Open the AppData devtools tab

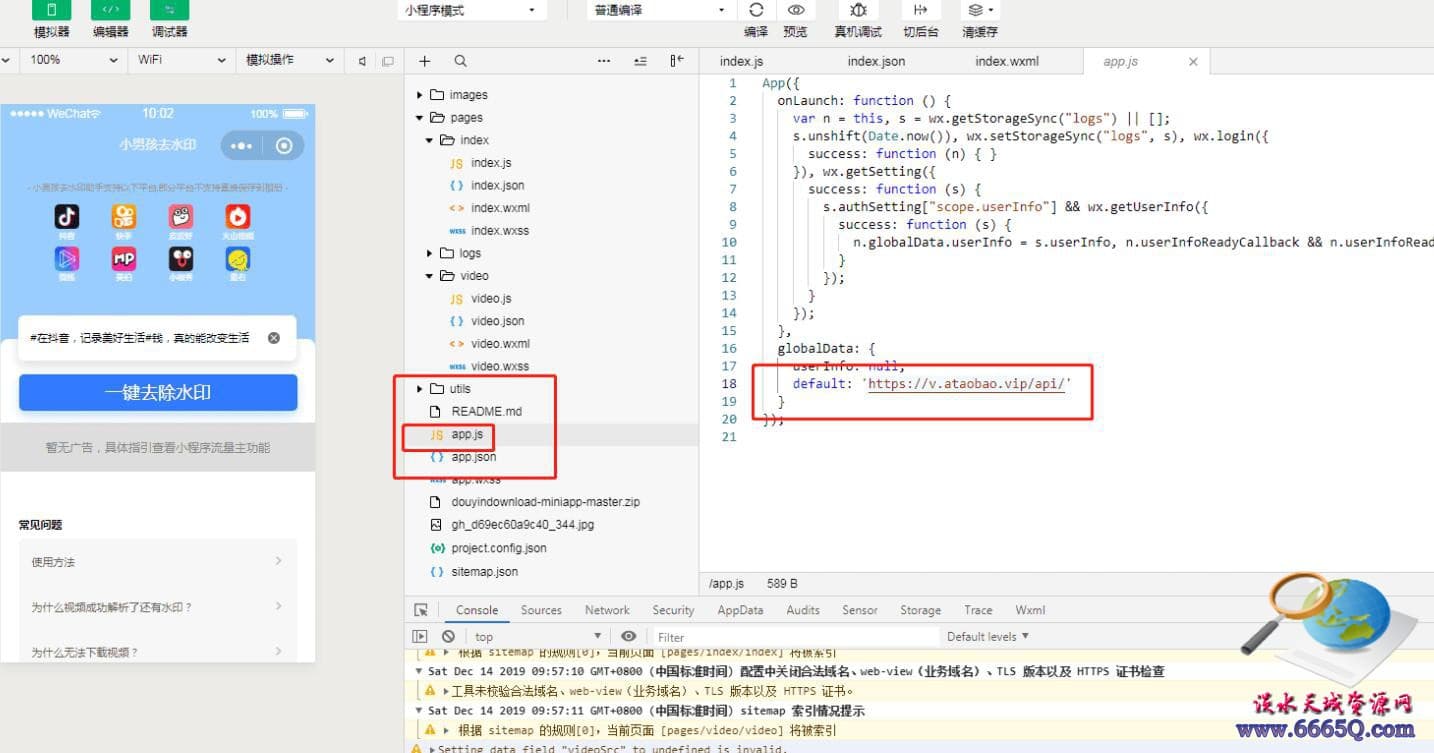(740, 610)
